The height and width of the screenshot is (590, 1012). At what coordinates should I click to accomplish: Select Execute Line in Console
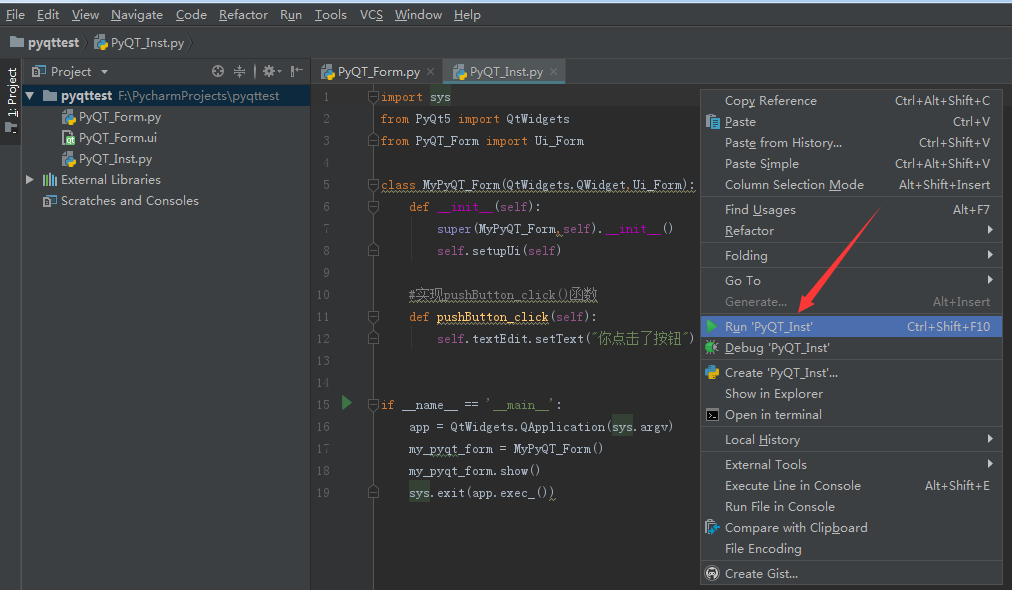coord(851,485)
